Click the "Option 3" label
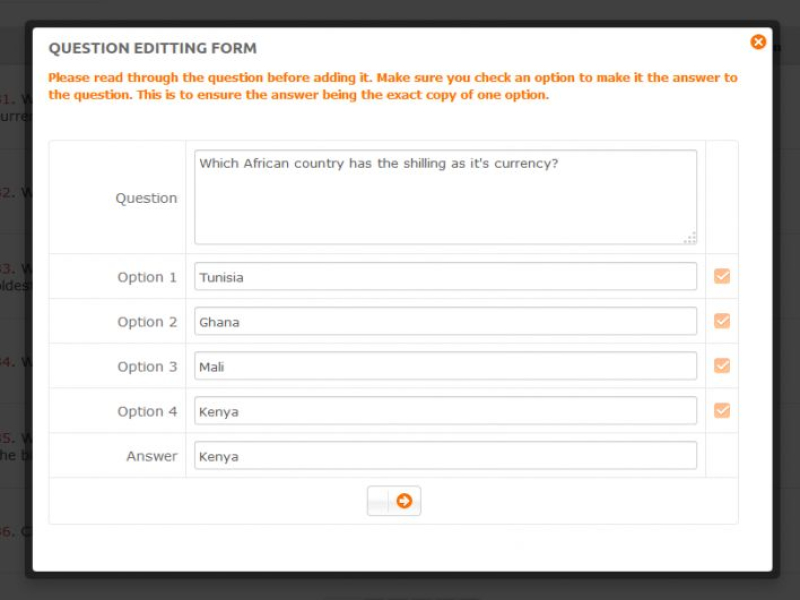The height and width of the screenshot is (600, 800). pyautogui.click(x=147, y=367)
